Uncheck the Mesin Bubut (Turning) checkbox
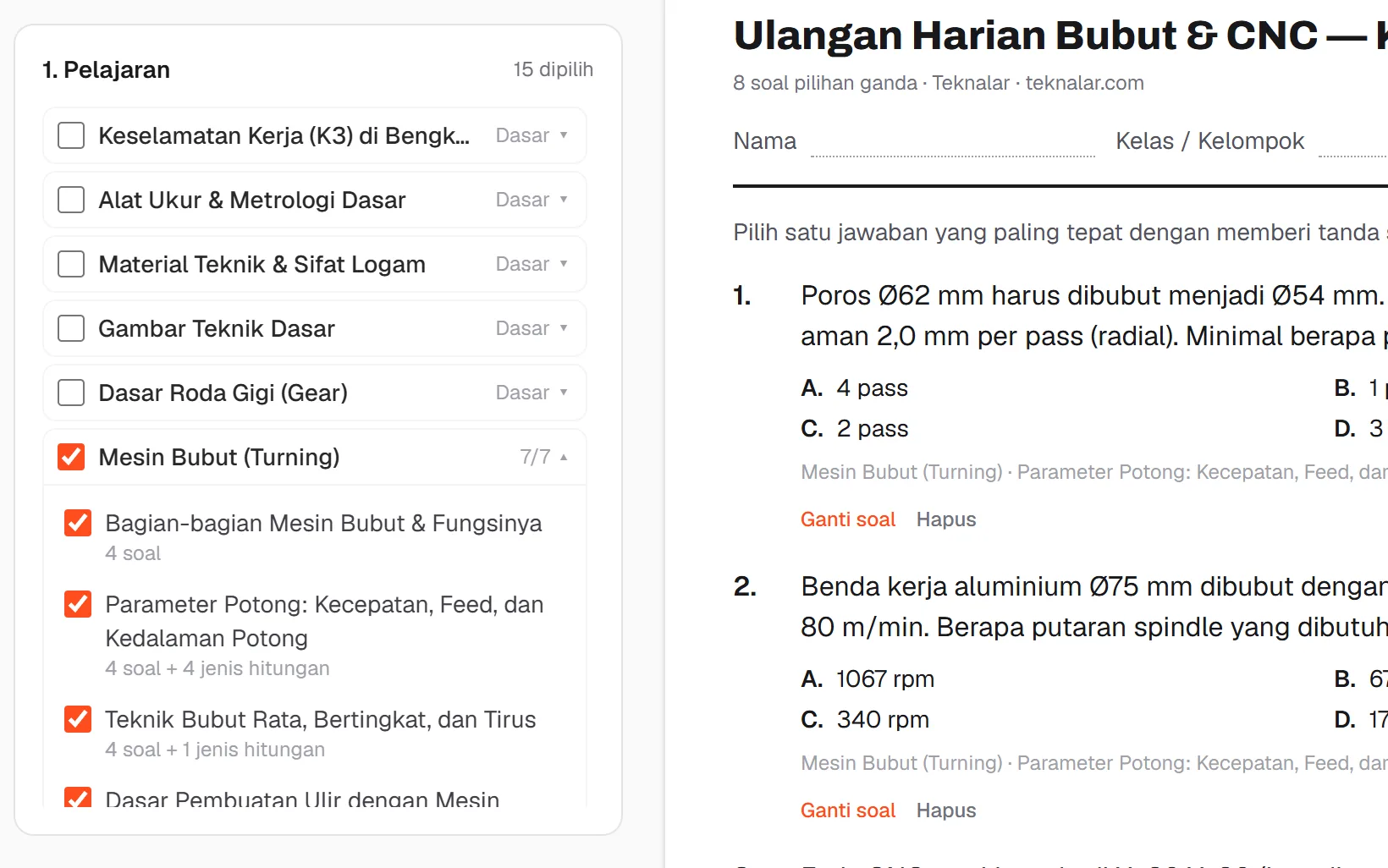This screenshot has height=868, width=1388. click(71, 457)
